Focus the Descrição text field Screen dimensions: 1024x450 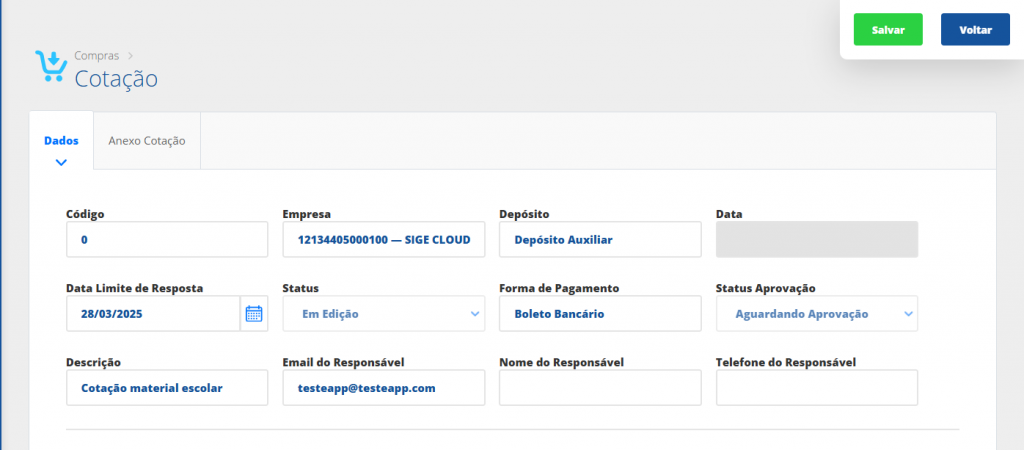167,388
